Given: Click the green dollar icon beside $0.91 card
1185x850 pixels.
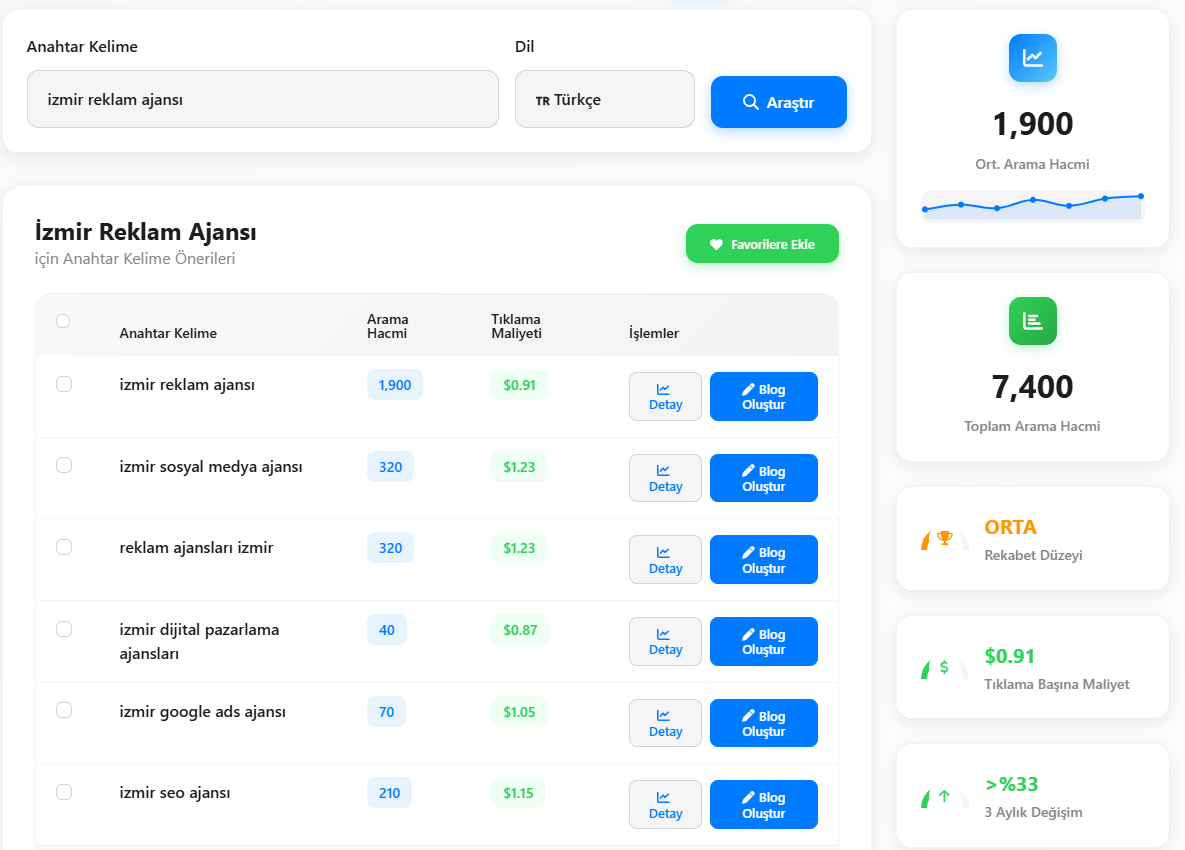Looking at the screenshot, I should (944, 667).
